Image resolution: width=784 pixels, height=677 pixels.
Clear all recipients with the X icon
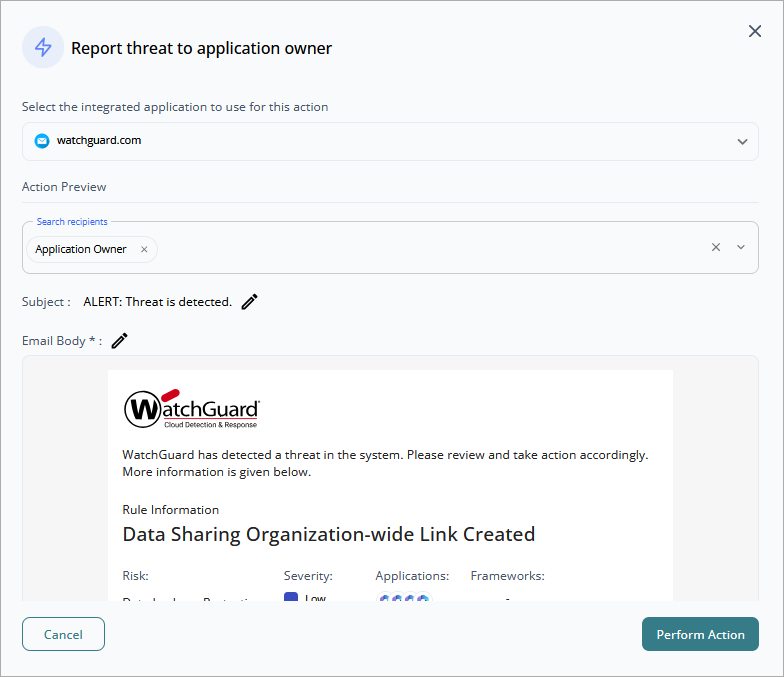716,247
